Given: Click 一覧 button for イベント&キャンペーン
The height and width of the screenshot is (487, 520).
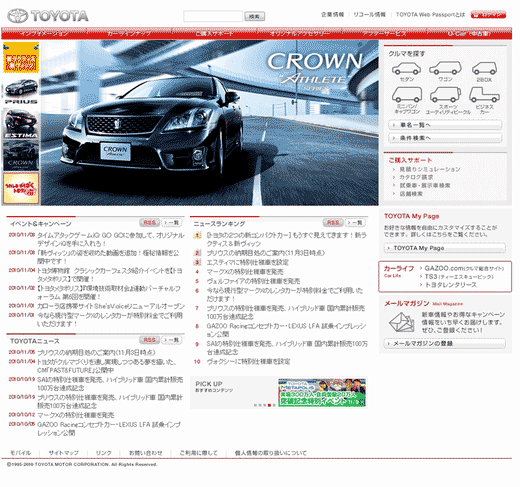Looking at the screenshot, I should (172, 222).
